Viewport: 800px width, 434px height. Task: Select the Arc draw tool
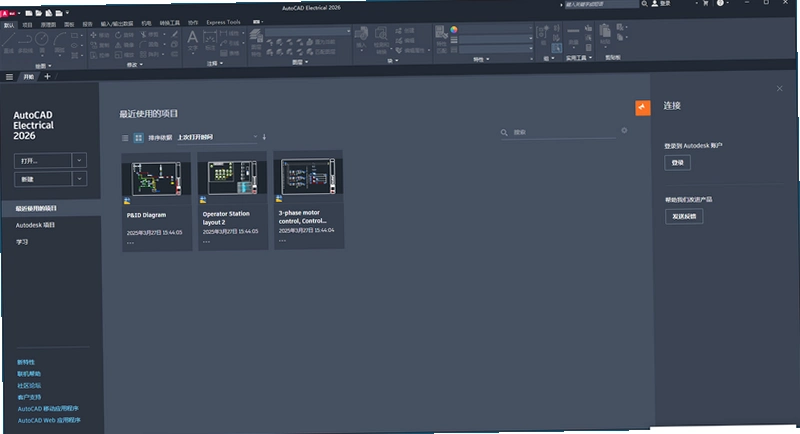[60, 42]
